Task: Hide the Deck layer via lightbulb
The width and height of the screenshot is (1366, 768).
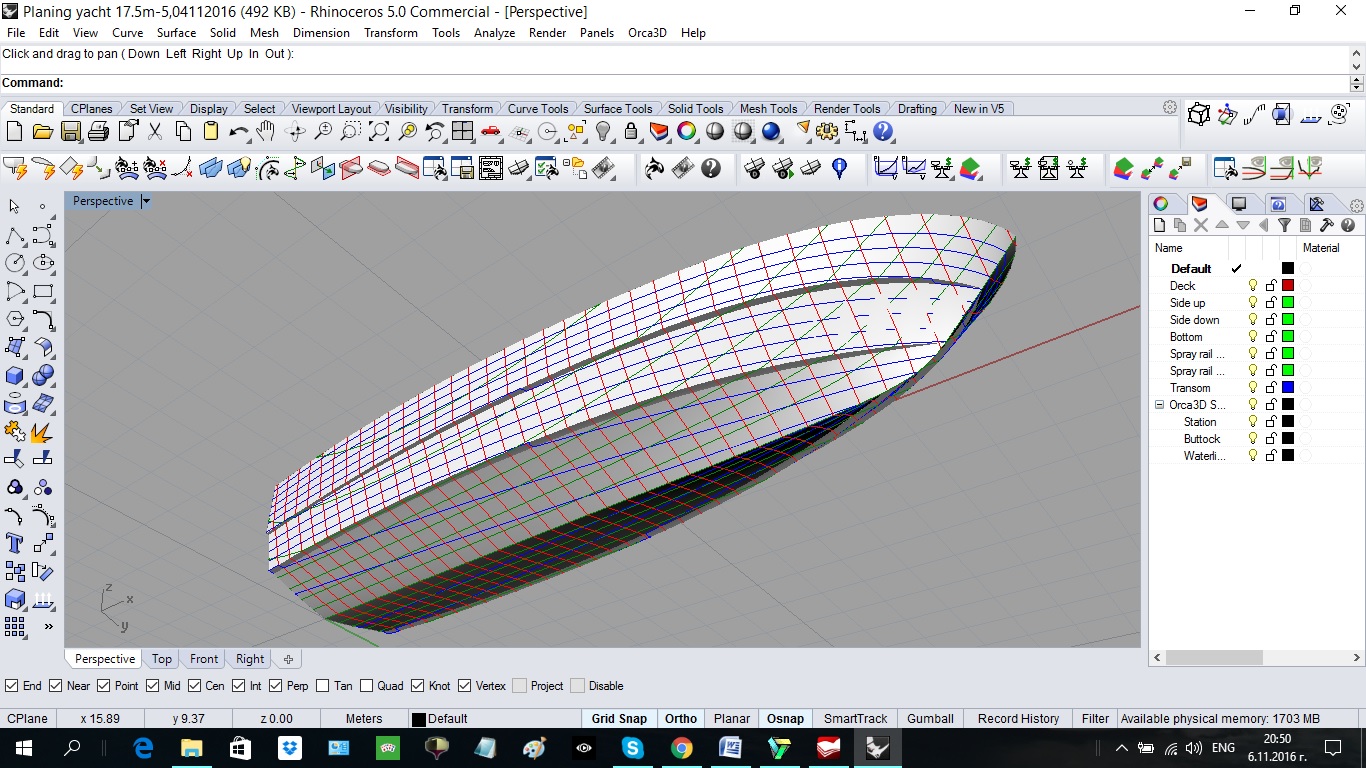Action: (1253, 286)
